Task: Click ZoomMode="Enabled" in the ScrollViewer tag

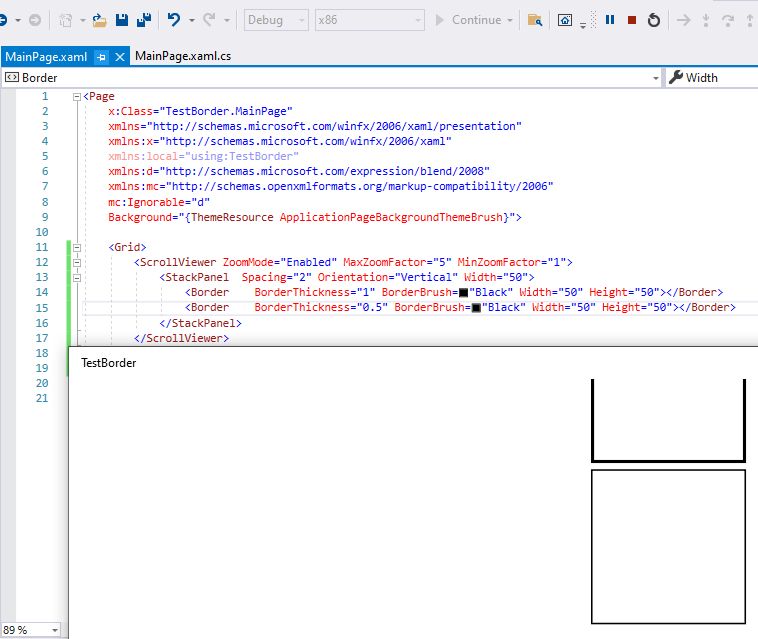Action: point(279,262)
